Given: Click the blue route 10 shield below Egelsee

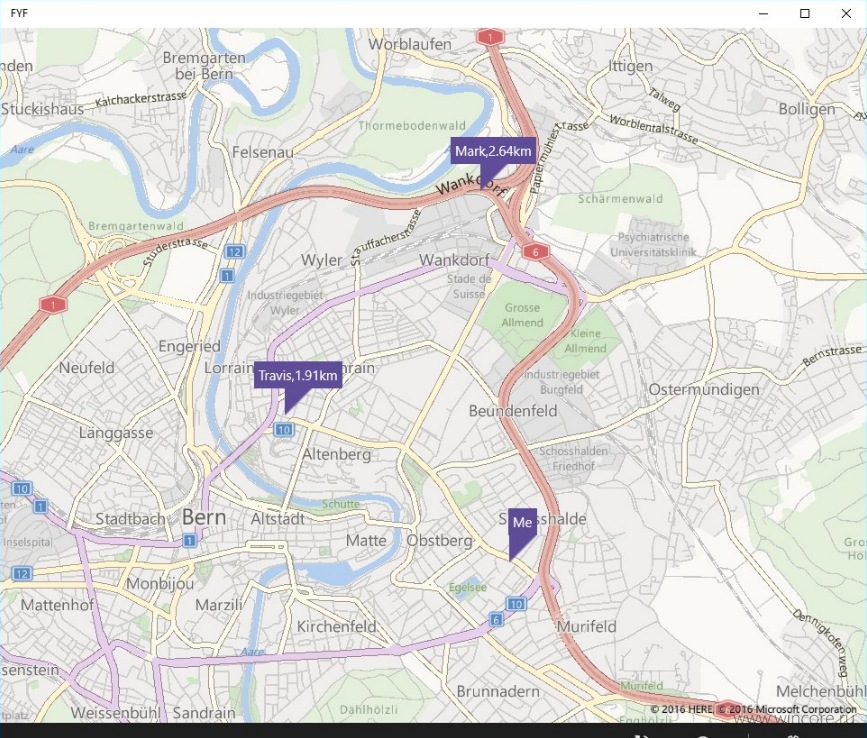Looking at the screenshot, I should click(x=515, y=604).
